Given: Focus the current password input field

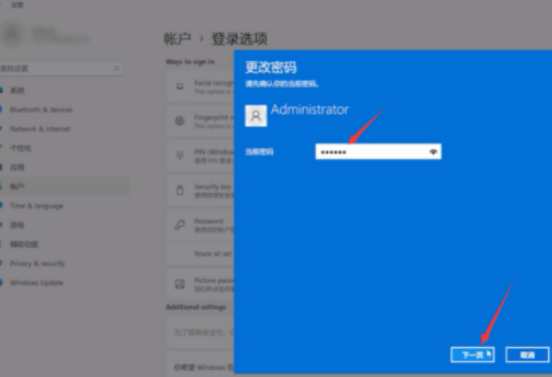Looking at the screenshot, I should pyautogui.click(x=378, y=152).
